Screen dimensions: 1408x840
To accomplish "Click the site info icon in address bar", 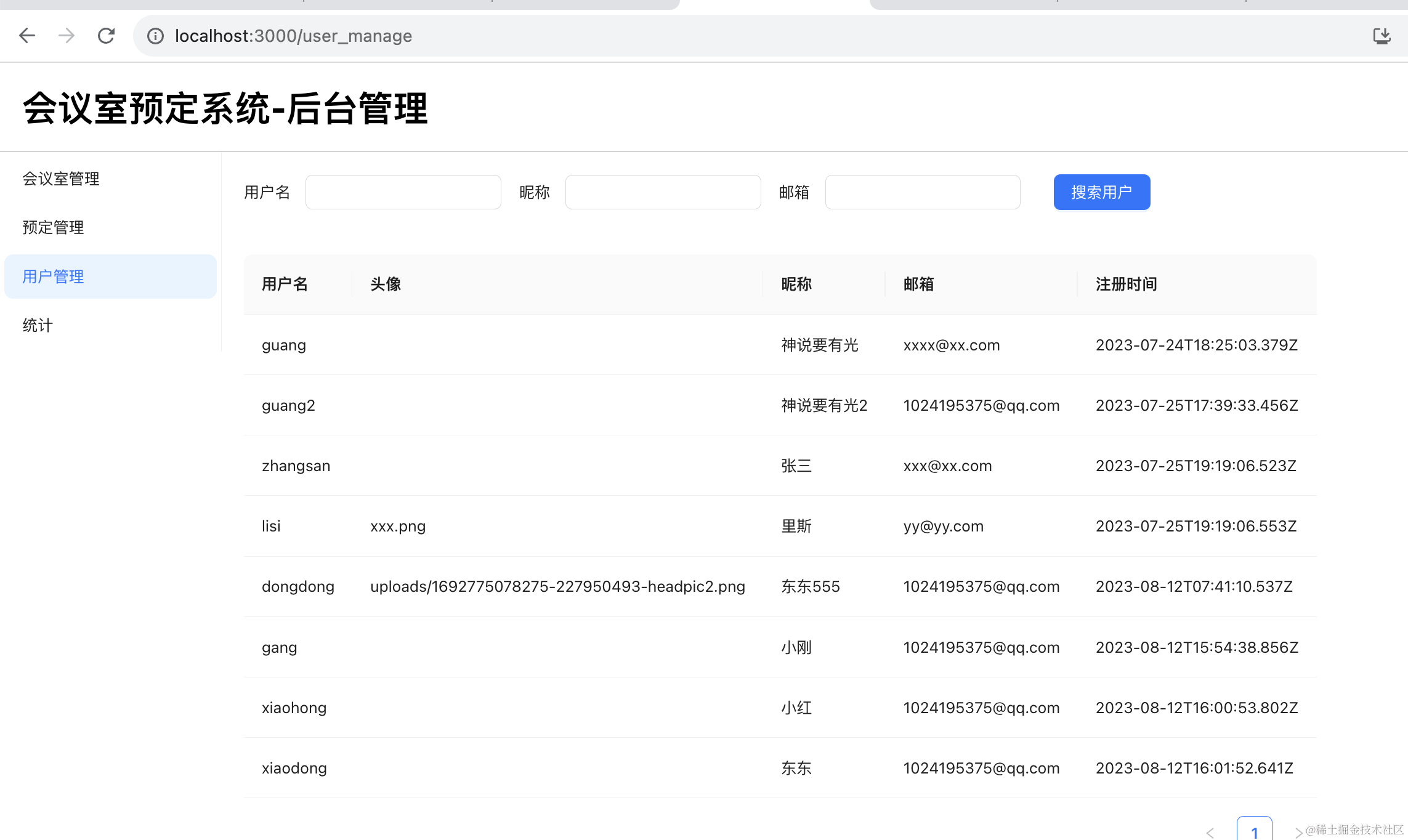I will click(155, 36).
